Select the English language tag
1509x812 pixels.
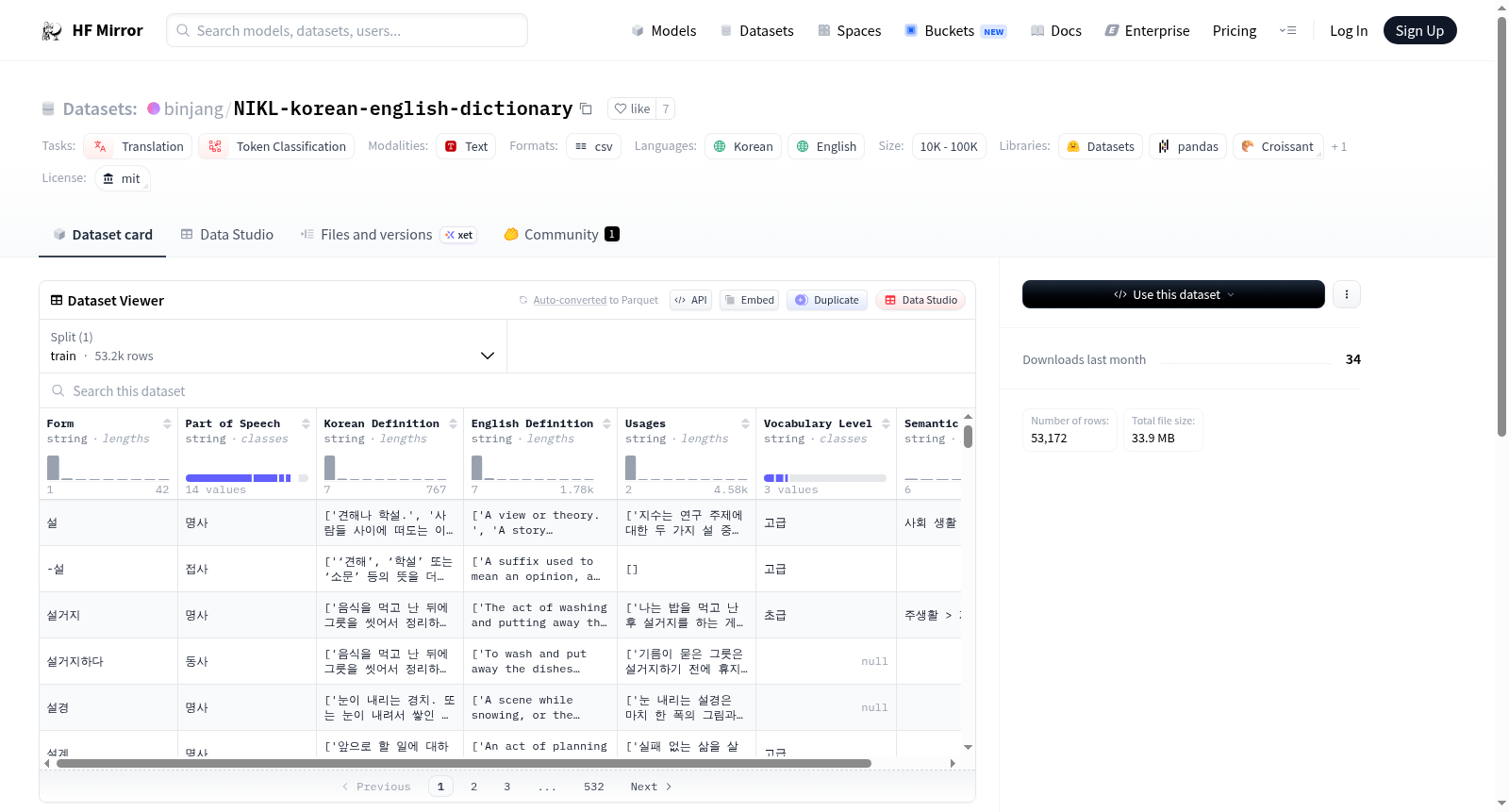826,146
